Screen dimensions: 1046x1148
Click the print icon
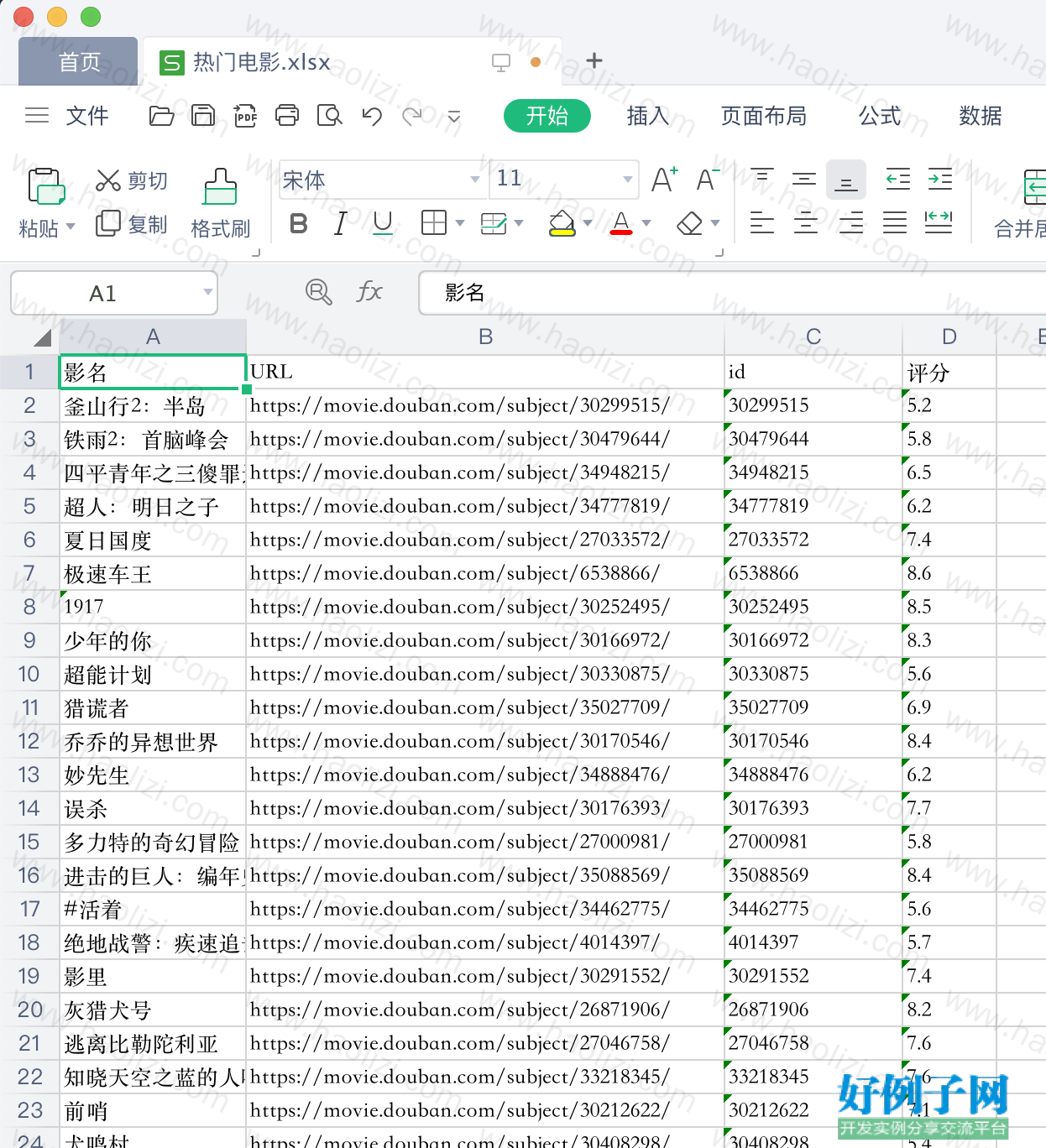(x=287, y=116)
